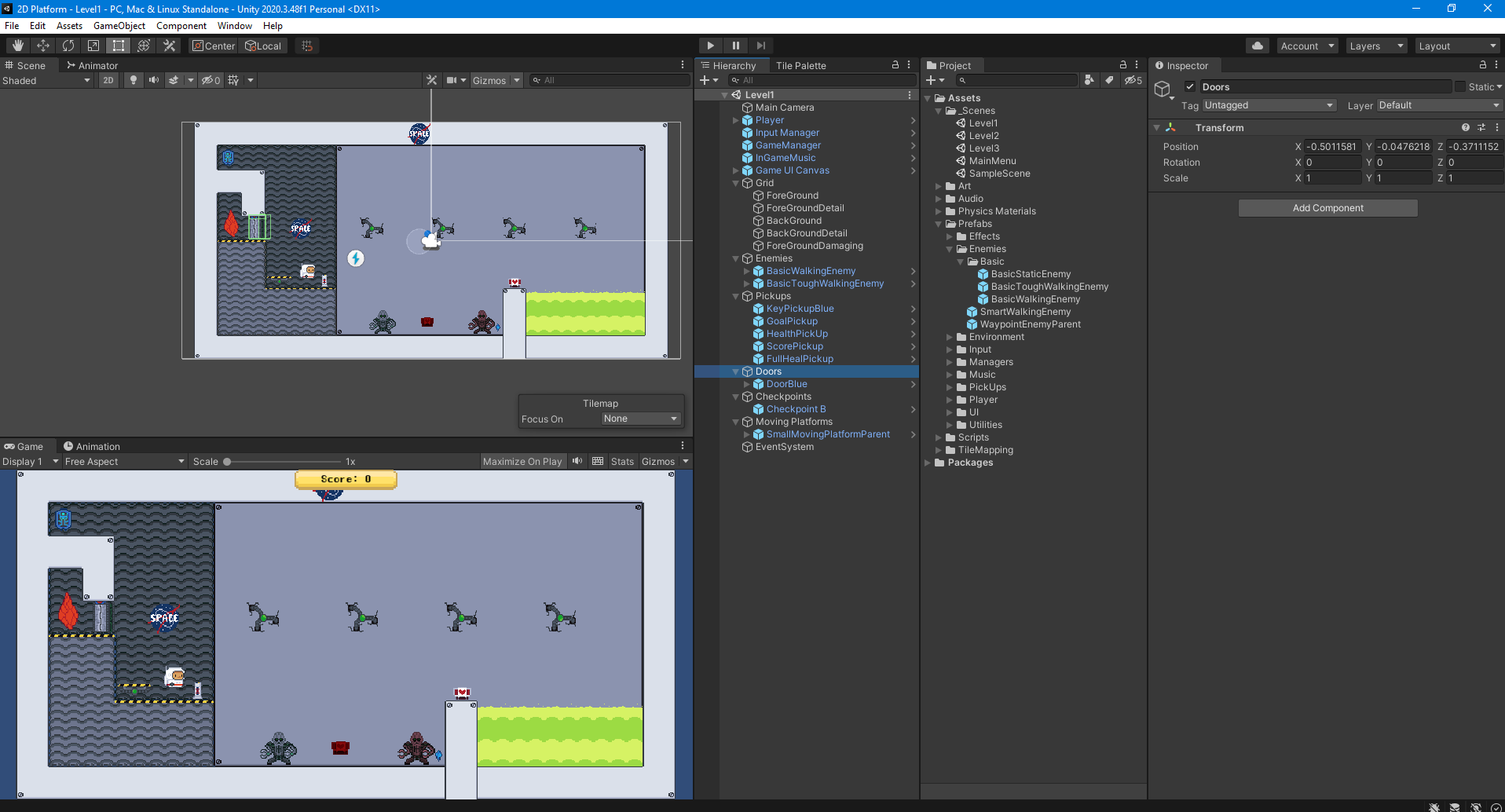Screen dimensions: 1505x812
Task: Open the Transform component help icon
Action: (x=1466, y=127)
